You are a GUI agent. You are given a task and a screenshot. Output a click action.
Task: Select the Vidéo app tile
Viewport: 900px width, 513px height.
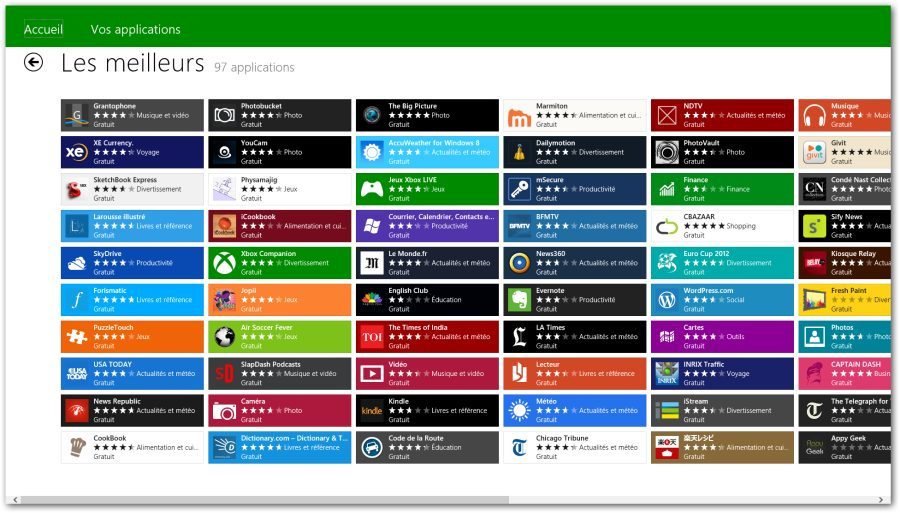pyautogui.click(x=427, y=374)
